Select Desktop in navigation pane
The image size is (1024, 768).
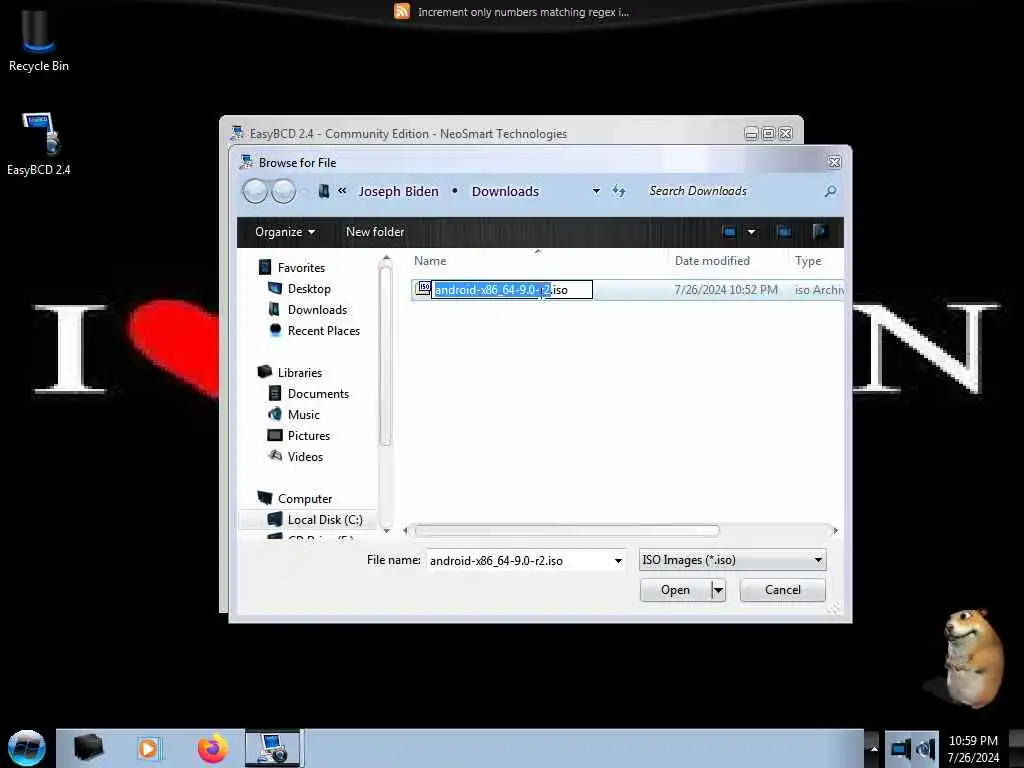pos(309,289)
